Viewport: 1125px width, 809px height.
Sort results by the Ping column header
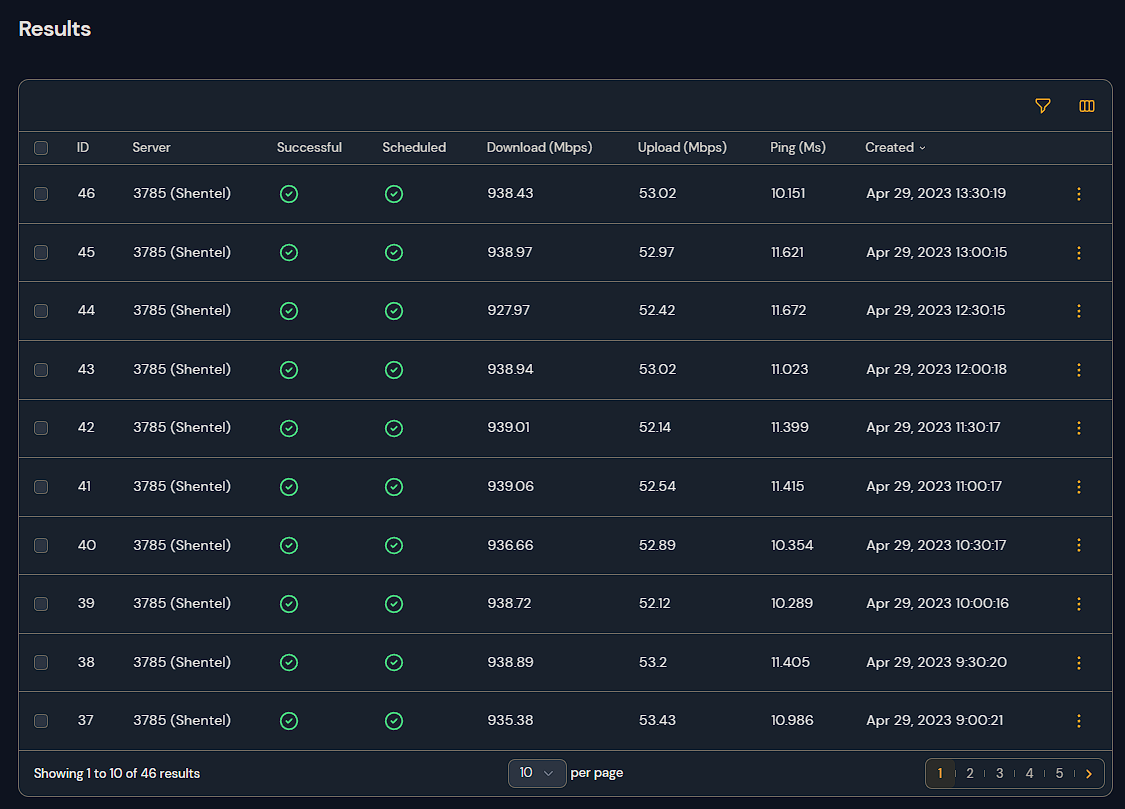click(x=797, y=147)
